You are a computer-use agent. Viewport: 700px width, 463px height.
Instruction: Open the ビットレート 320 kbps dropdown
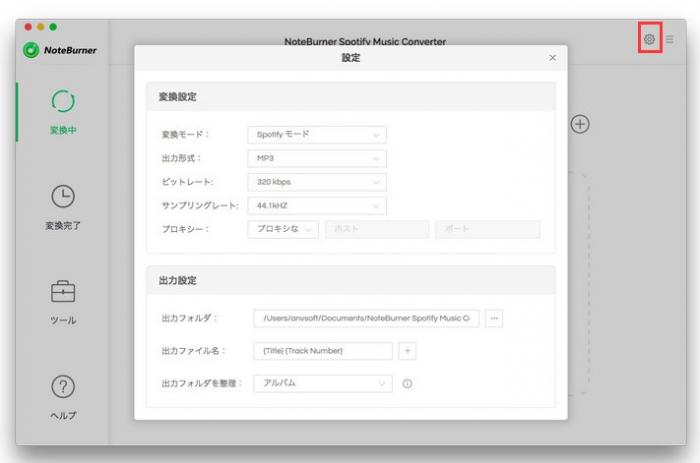pos(317,182)
